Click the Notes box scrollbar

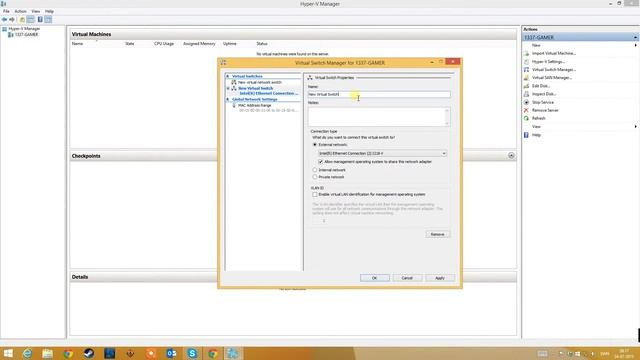point(447,117)
